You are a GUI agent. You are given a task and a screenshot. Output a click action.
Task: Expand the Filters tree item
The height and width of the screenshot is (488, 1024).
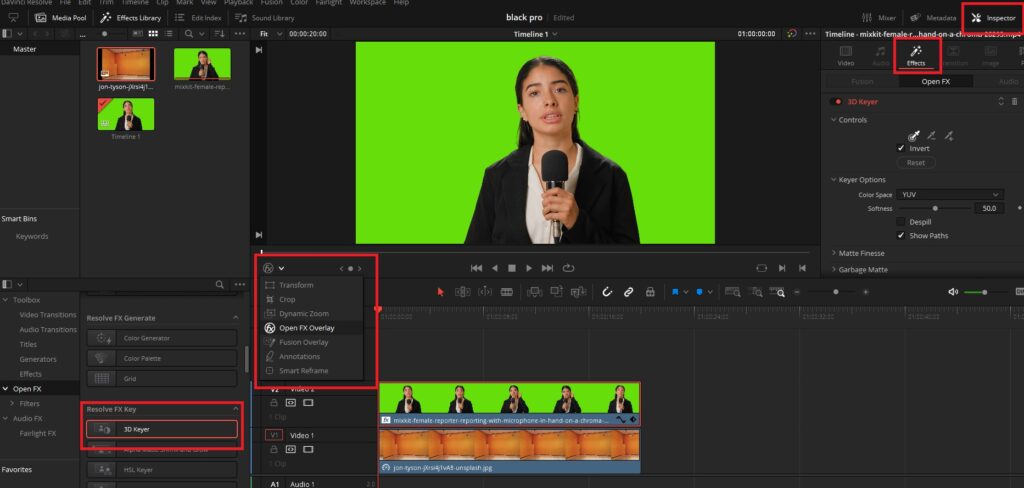12,403
